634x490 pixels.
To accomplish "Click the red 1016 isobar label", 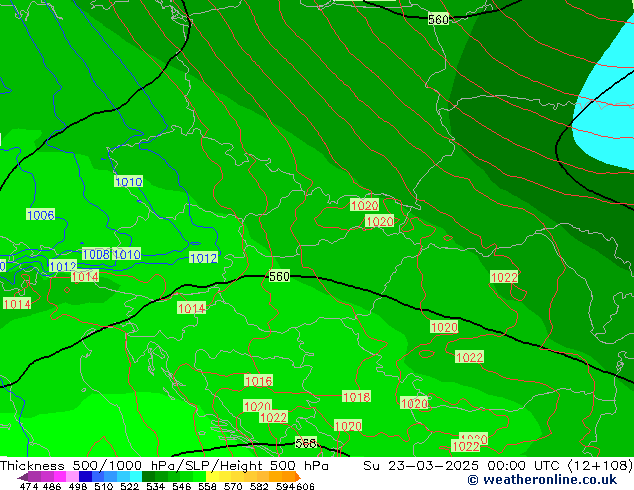I will click(259, 381).
